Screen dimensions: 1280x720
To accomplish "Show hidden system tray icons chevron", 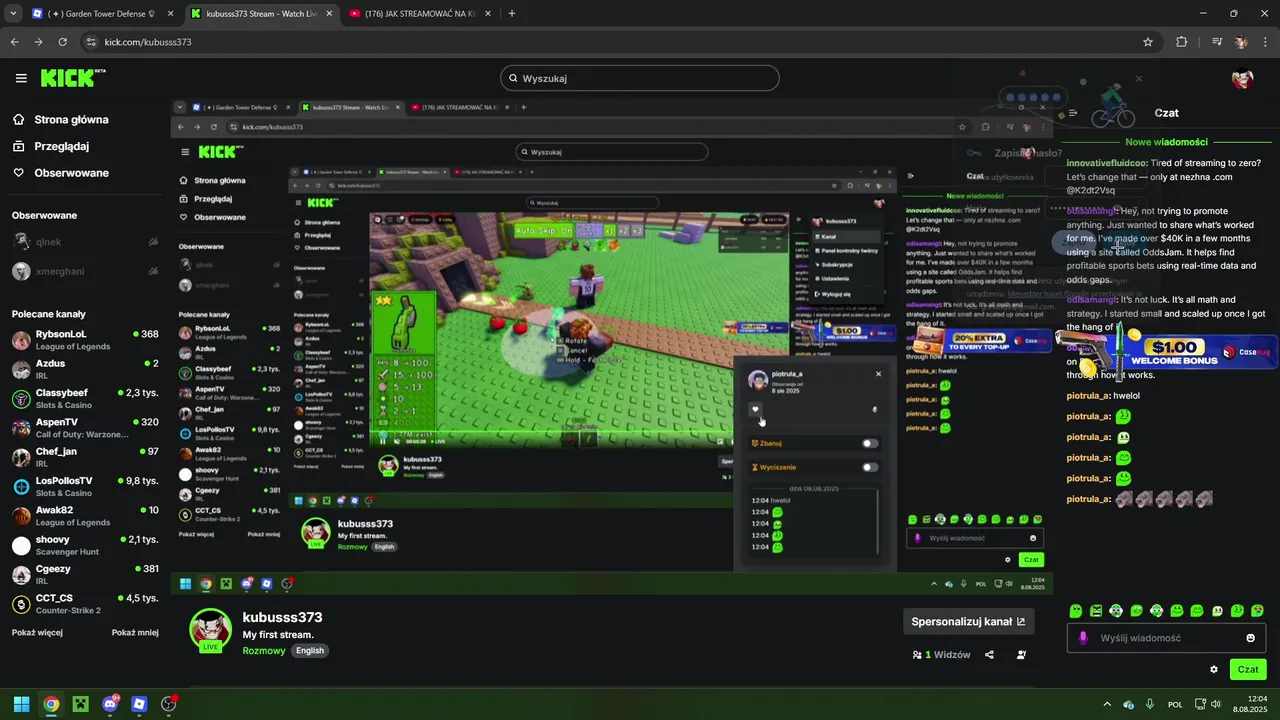I will click(x=1106, y=704).
